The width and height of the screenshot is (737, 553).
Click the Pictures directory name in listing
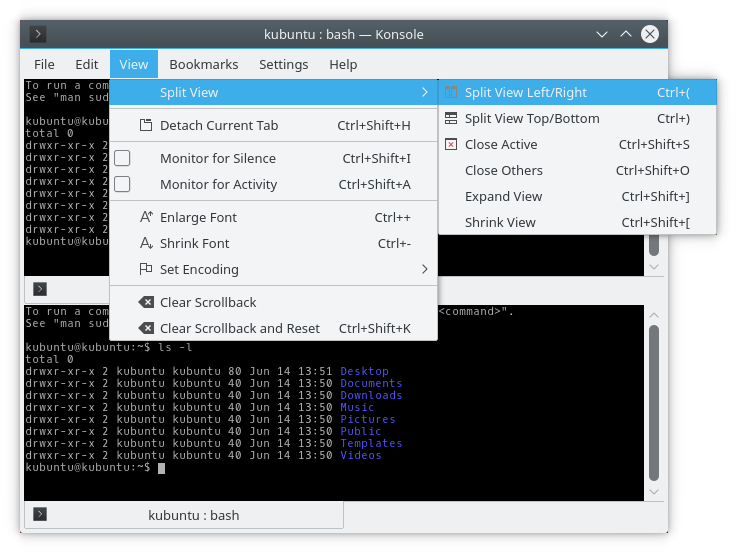click(368, 419)
